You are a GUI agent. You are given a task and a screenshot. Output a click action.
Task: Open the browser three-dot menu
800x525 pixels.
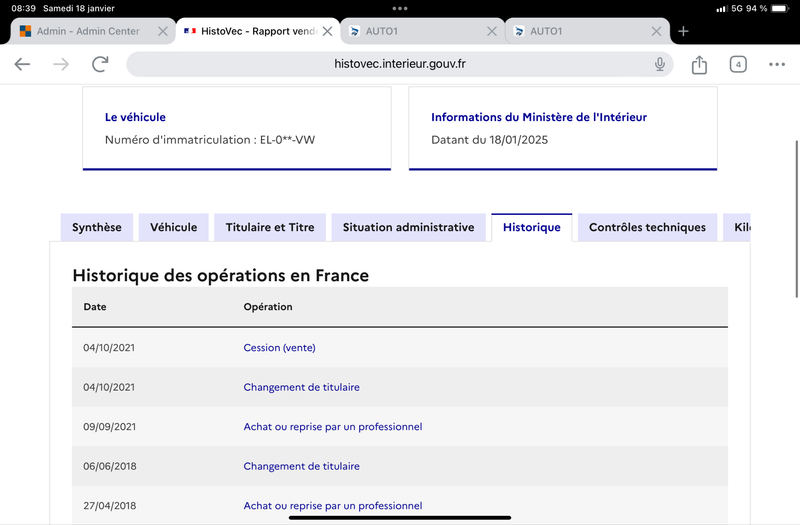(777, 64)
